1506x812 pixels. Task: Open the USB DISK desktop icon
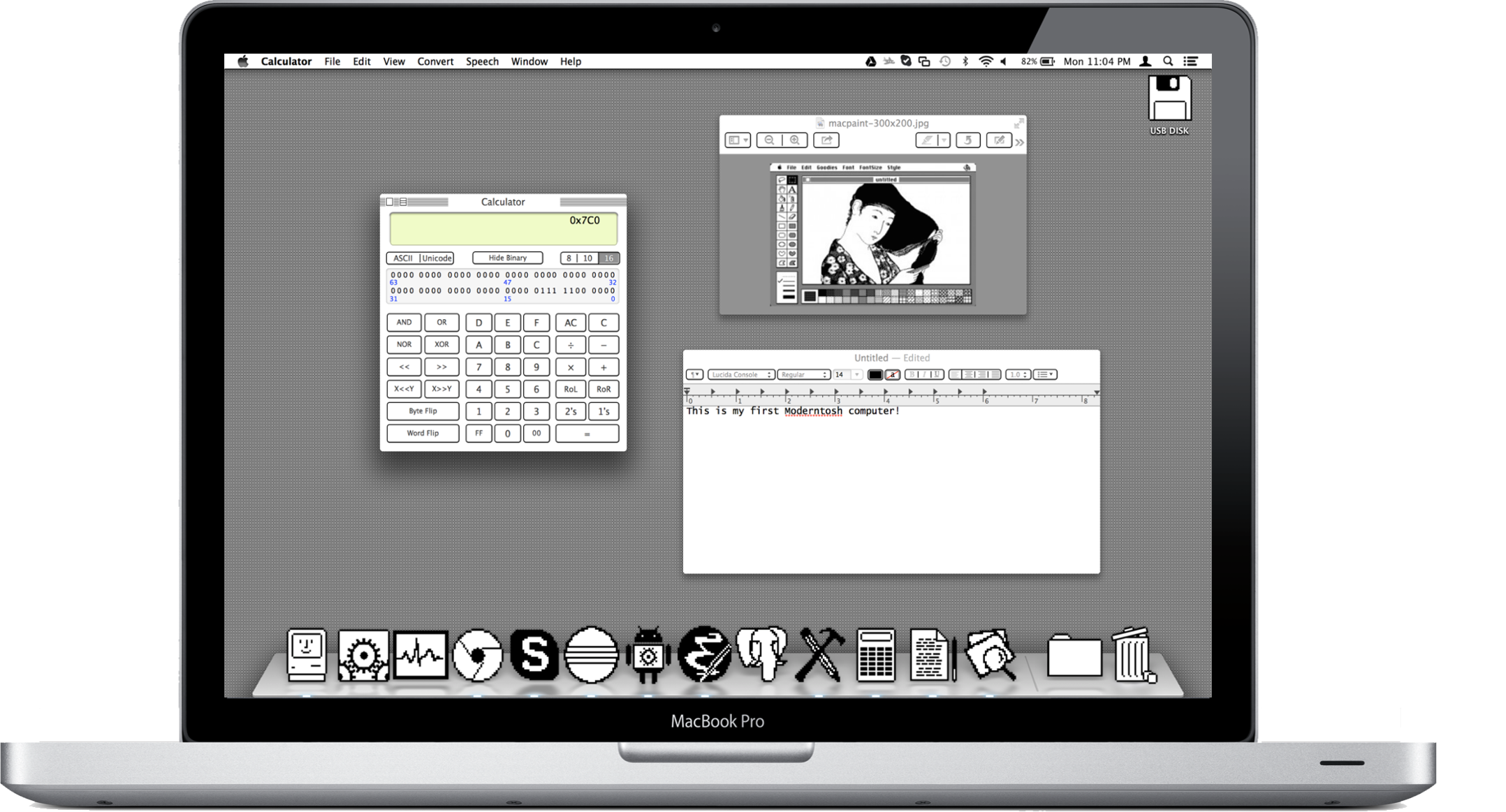1169,105
